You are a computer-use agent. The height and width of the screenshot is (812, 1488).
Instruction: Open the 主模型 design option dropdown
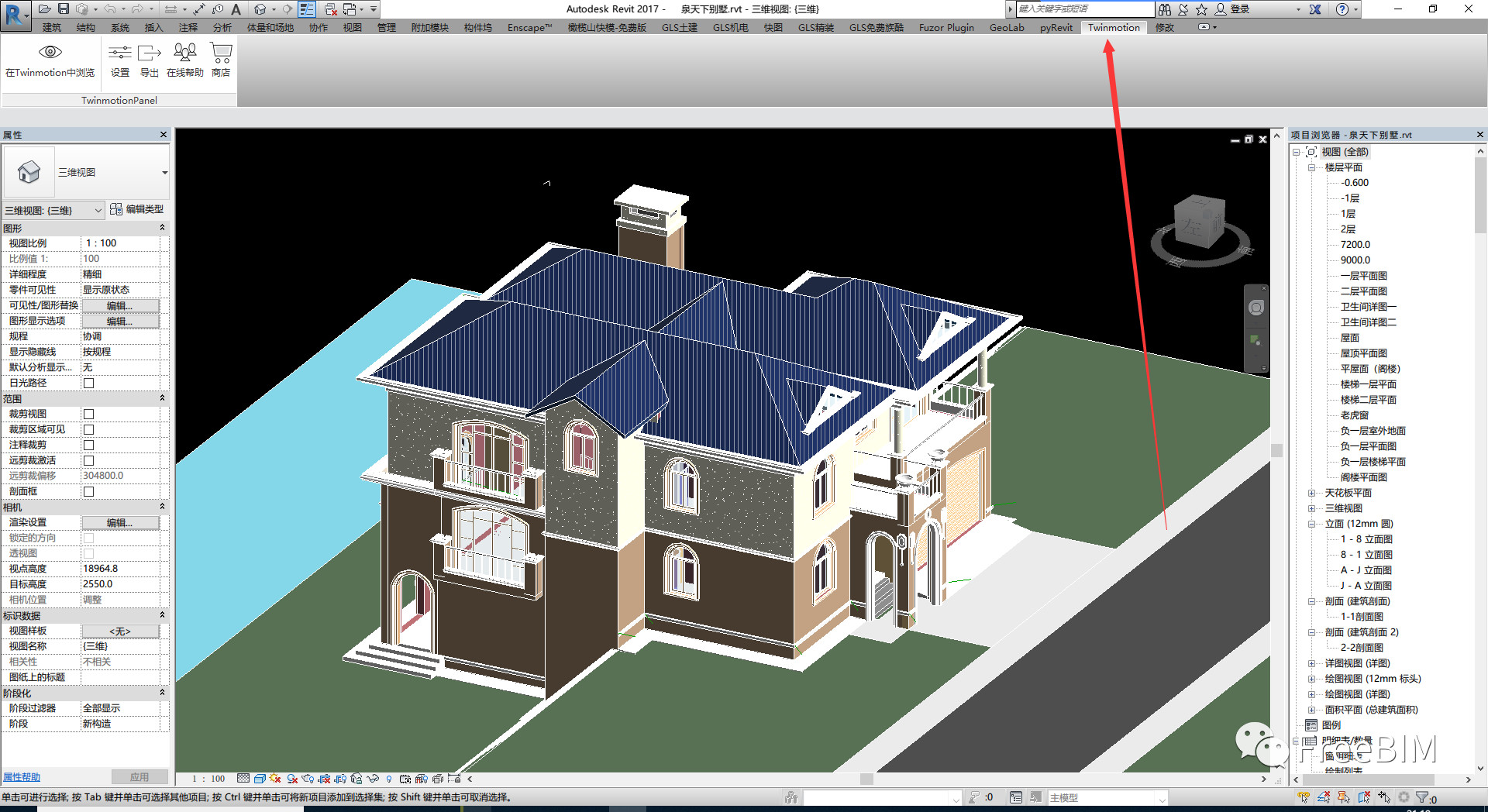point(1107,797)
